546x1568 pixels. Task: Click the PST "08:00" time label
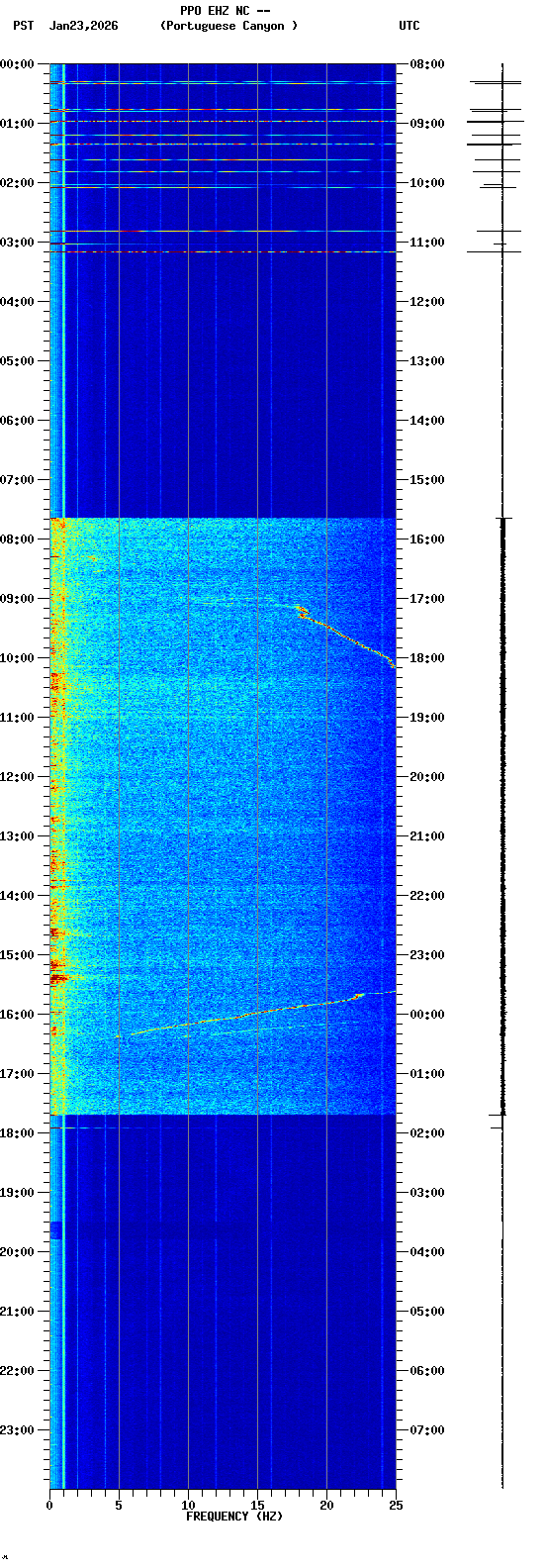(17, 539)
